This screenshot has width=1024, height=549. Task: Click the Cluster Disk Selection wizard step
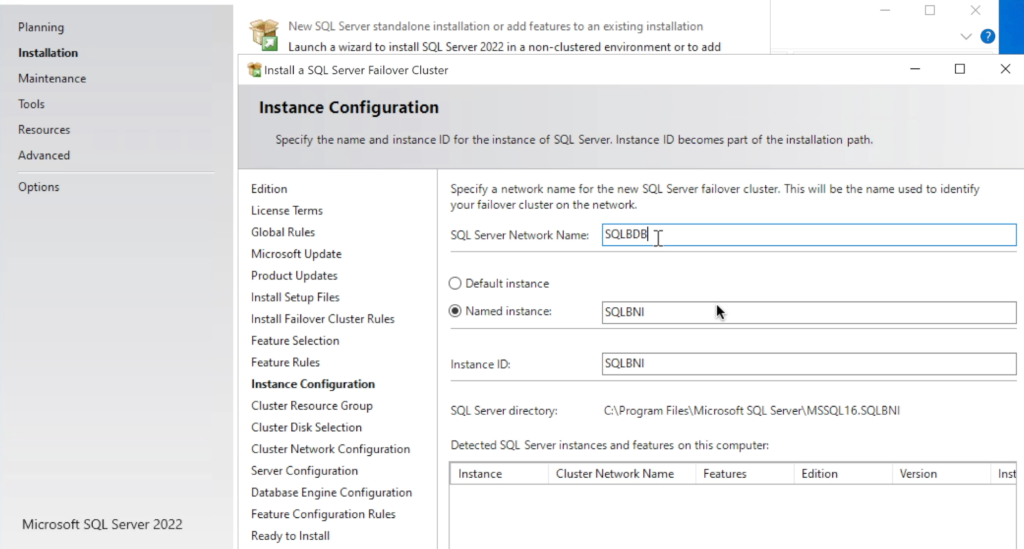click(x=306, y=427)
